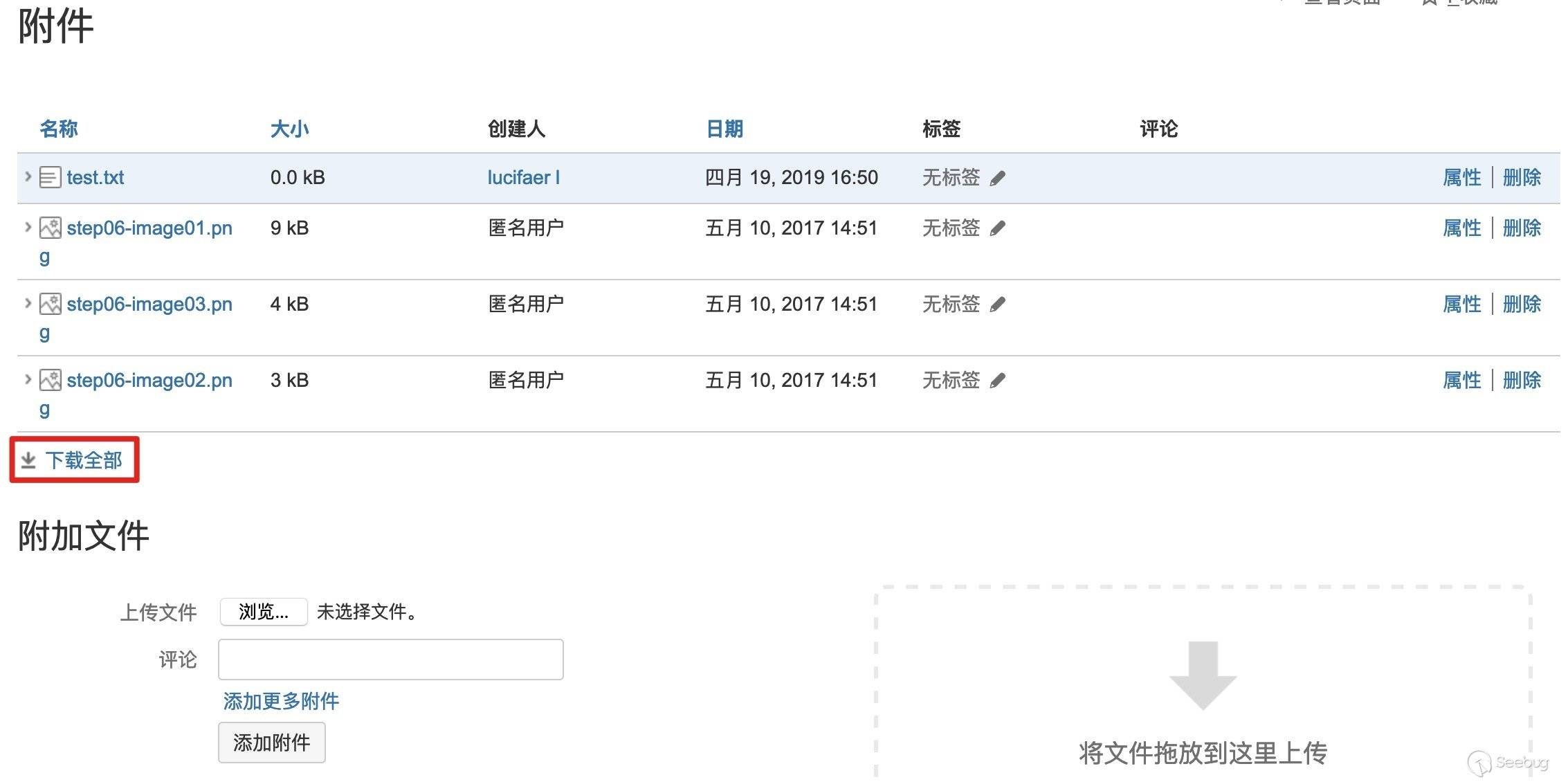Delete the test.txt attachment via 删除
Screen dimensions: 1568x782
[x=1522, y=178]
